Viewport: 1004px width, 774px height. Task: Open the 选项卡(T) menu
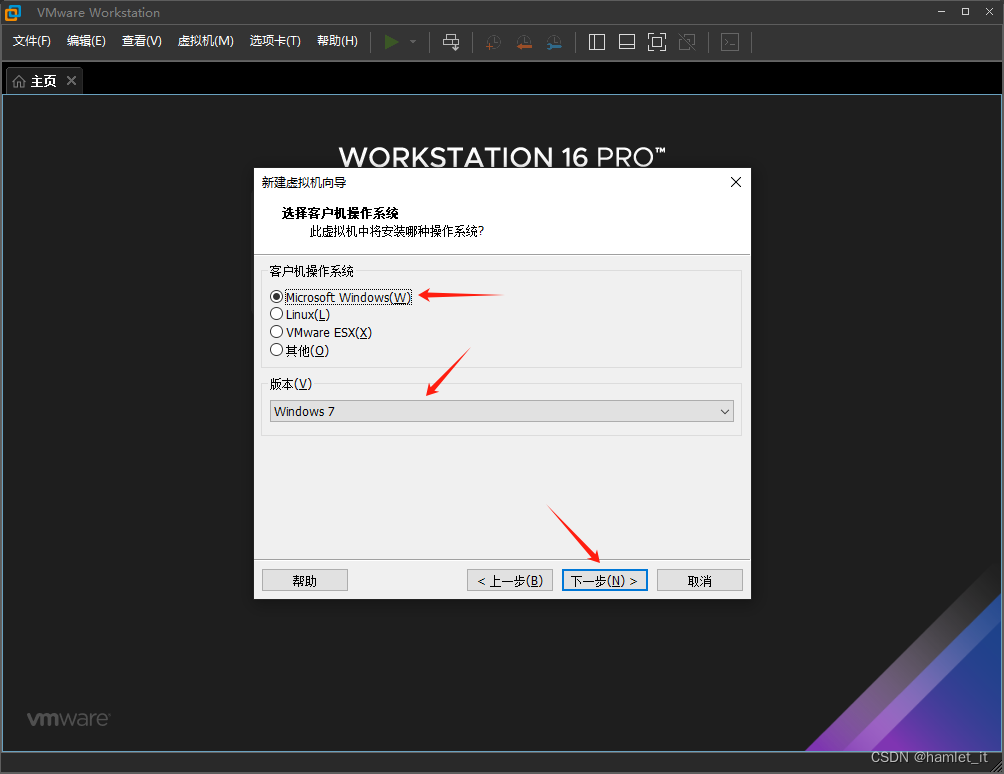[x=275, y=41]
